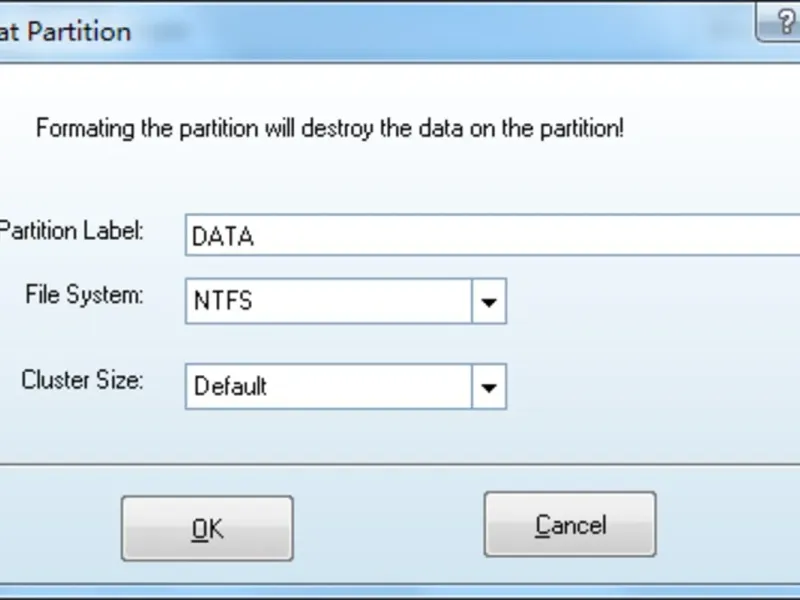The width and height of the screenshot is (800, 600).
Task: Click the blank area between OK and Cancel
Action: click(x=388, y=528)
